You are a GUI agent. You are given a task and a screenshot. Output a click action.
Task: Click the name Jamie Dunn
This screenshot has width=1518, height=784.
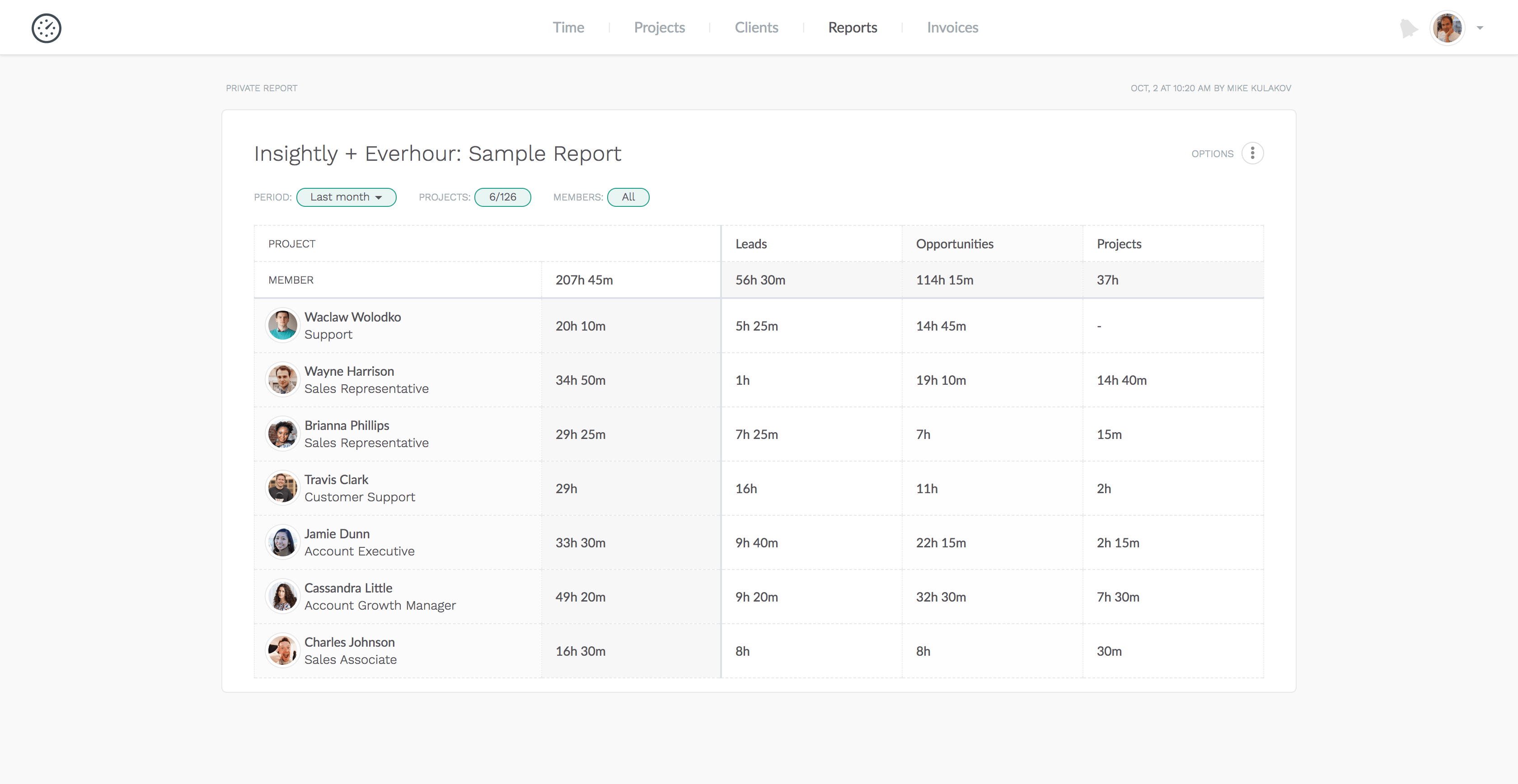(337, 534)
